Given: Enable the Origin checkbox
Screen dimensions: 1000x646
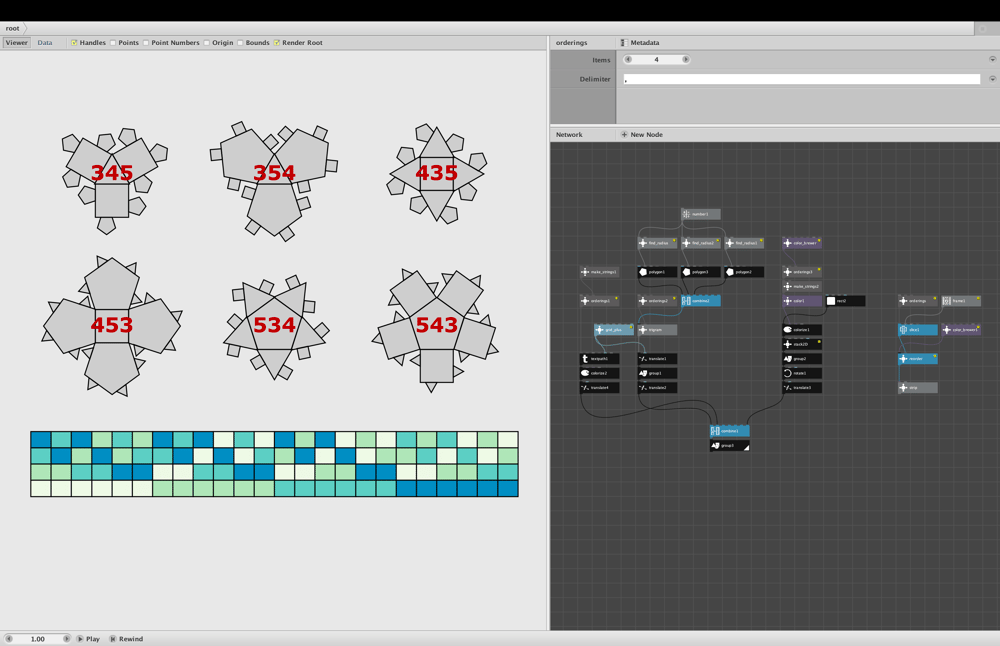Looking at the screenshot, I should pyautogui.click(x=207, y=43).
